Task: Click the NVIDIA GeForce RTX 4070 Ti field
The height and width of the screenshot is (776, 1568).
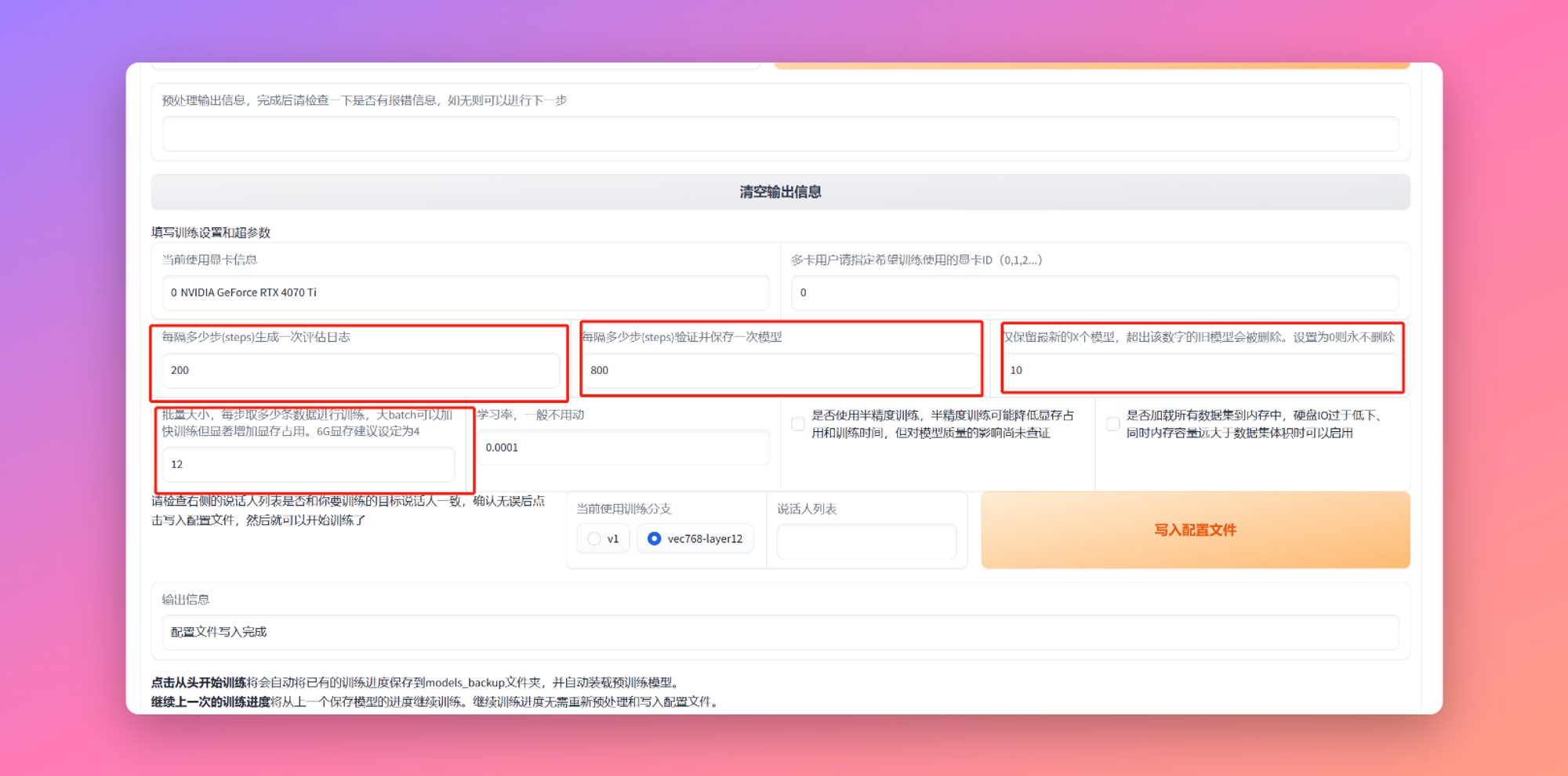Action: pos(466,292)
